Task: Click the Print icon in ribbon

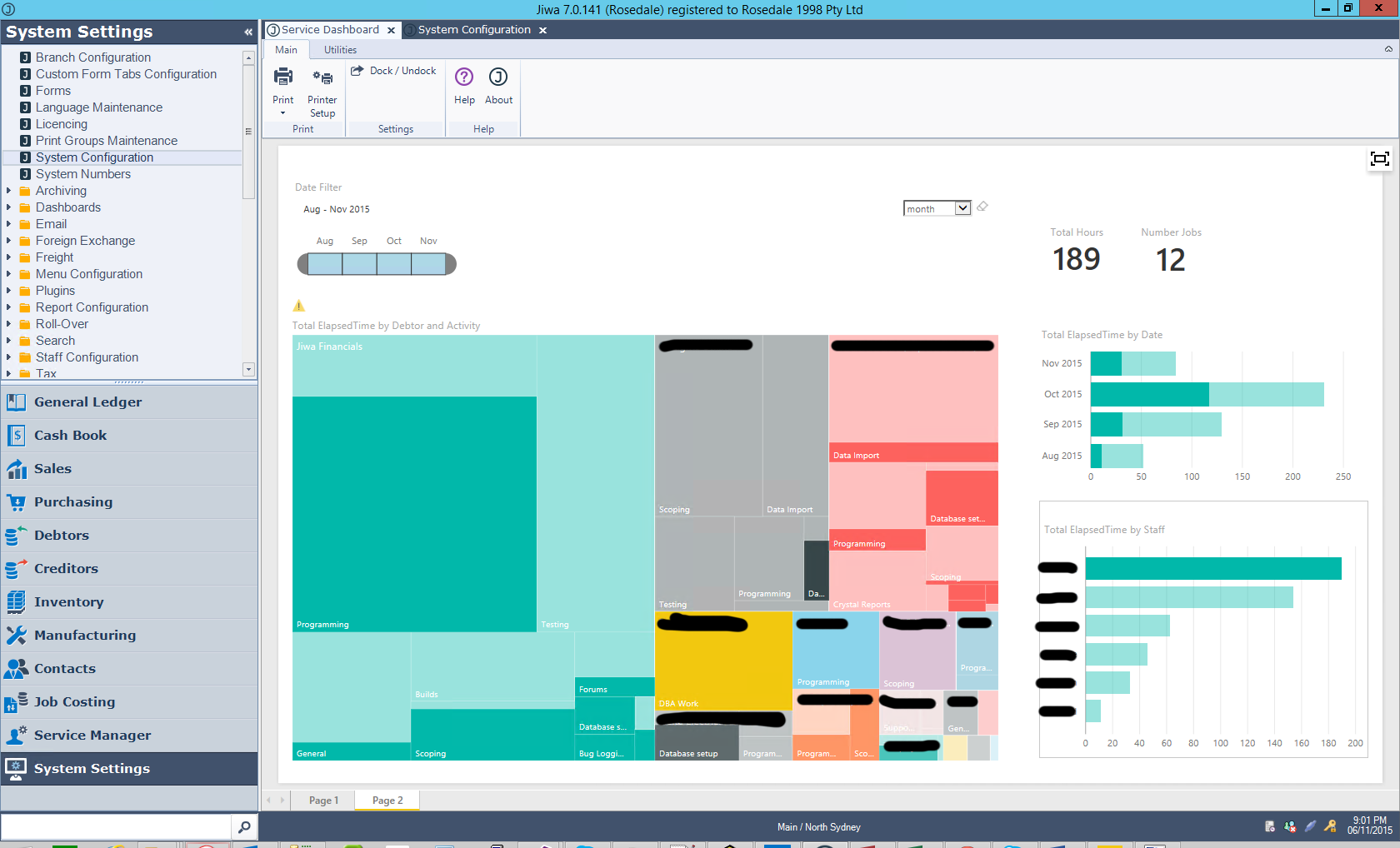Action: 283,77
